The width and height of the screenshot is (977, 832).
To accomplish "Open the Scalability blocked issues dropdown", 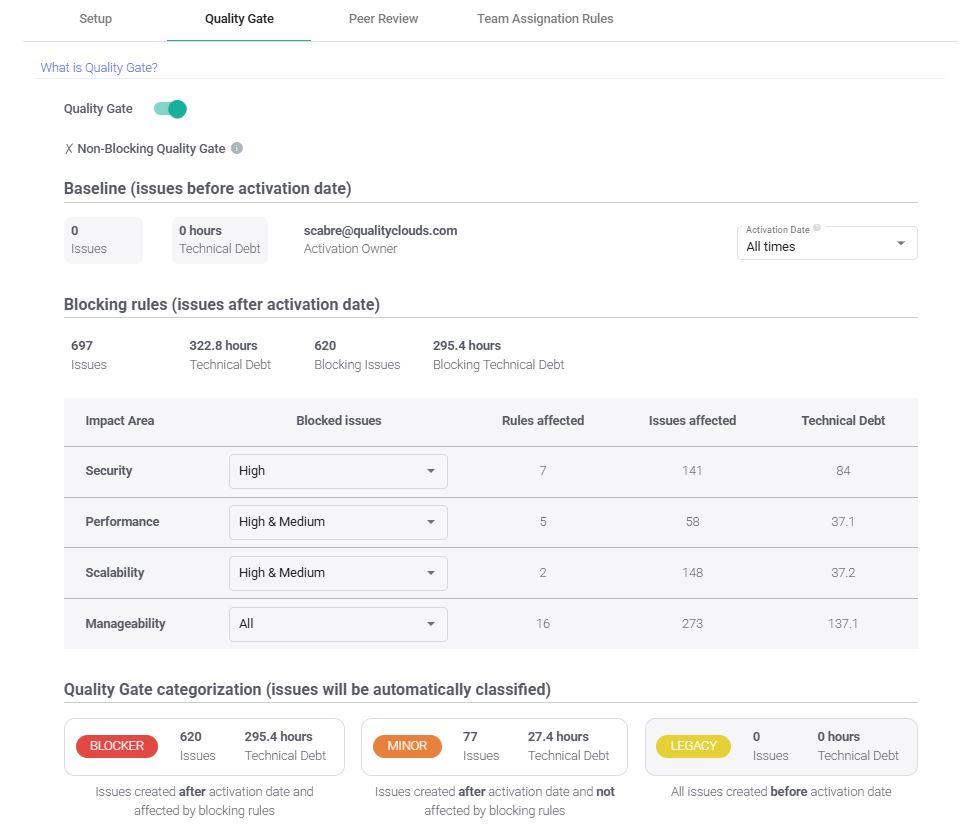I will click(x=338, y=573).
